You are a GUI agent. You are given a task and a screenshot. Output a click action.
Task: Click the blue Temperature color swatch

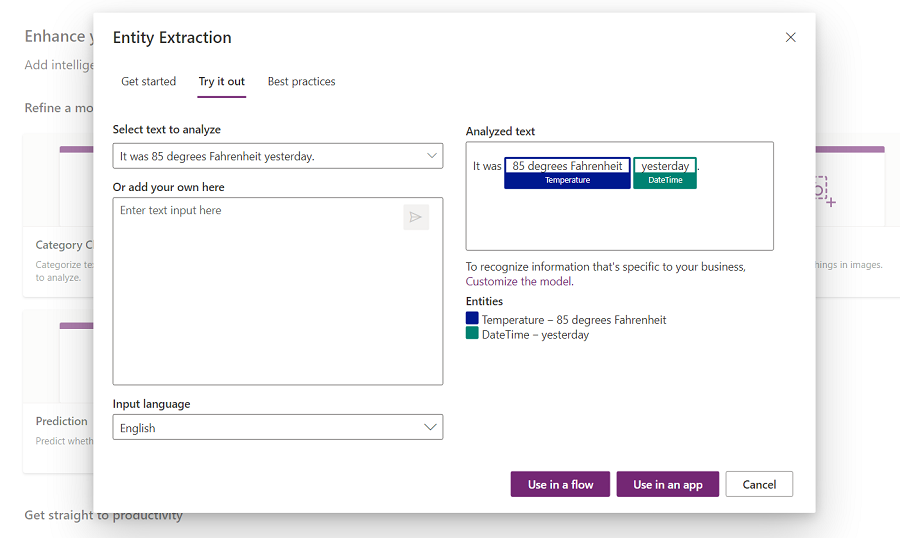pos(472,318)
